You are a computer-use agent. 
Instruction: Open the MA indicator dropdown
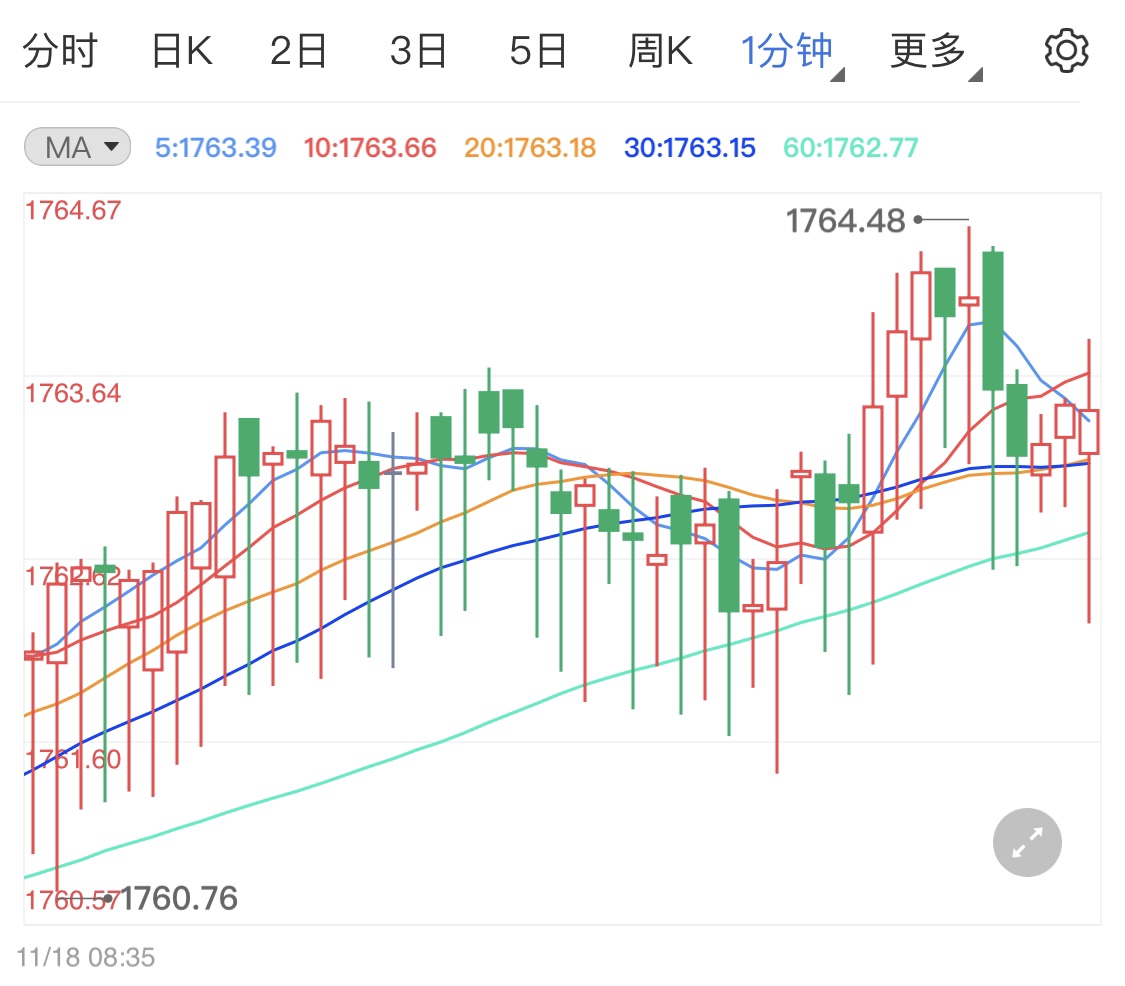click(x=77, y=147)
